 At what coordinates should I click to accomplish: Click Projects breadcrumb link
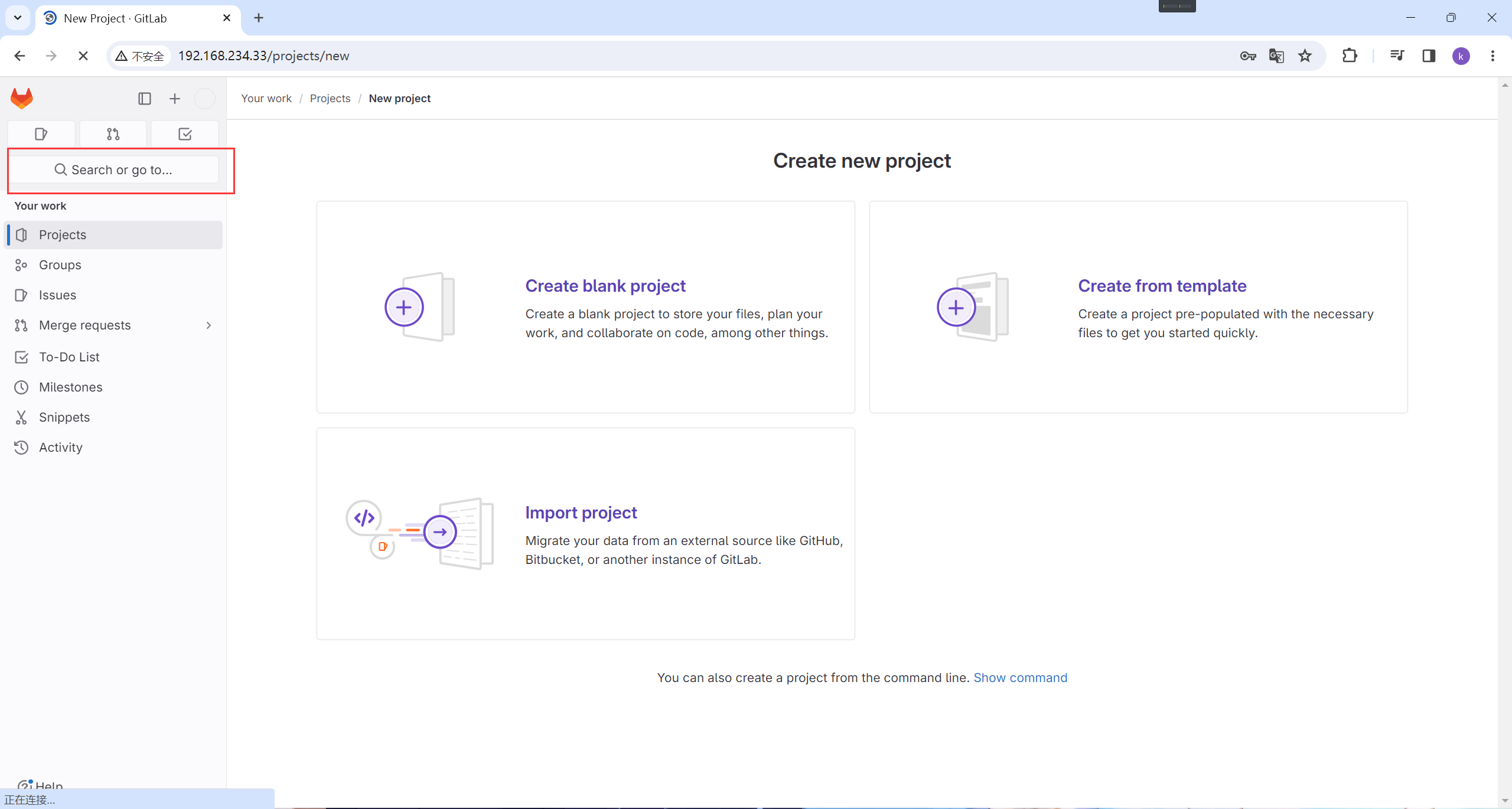330,99
